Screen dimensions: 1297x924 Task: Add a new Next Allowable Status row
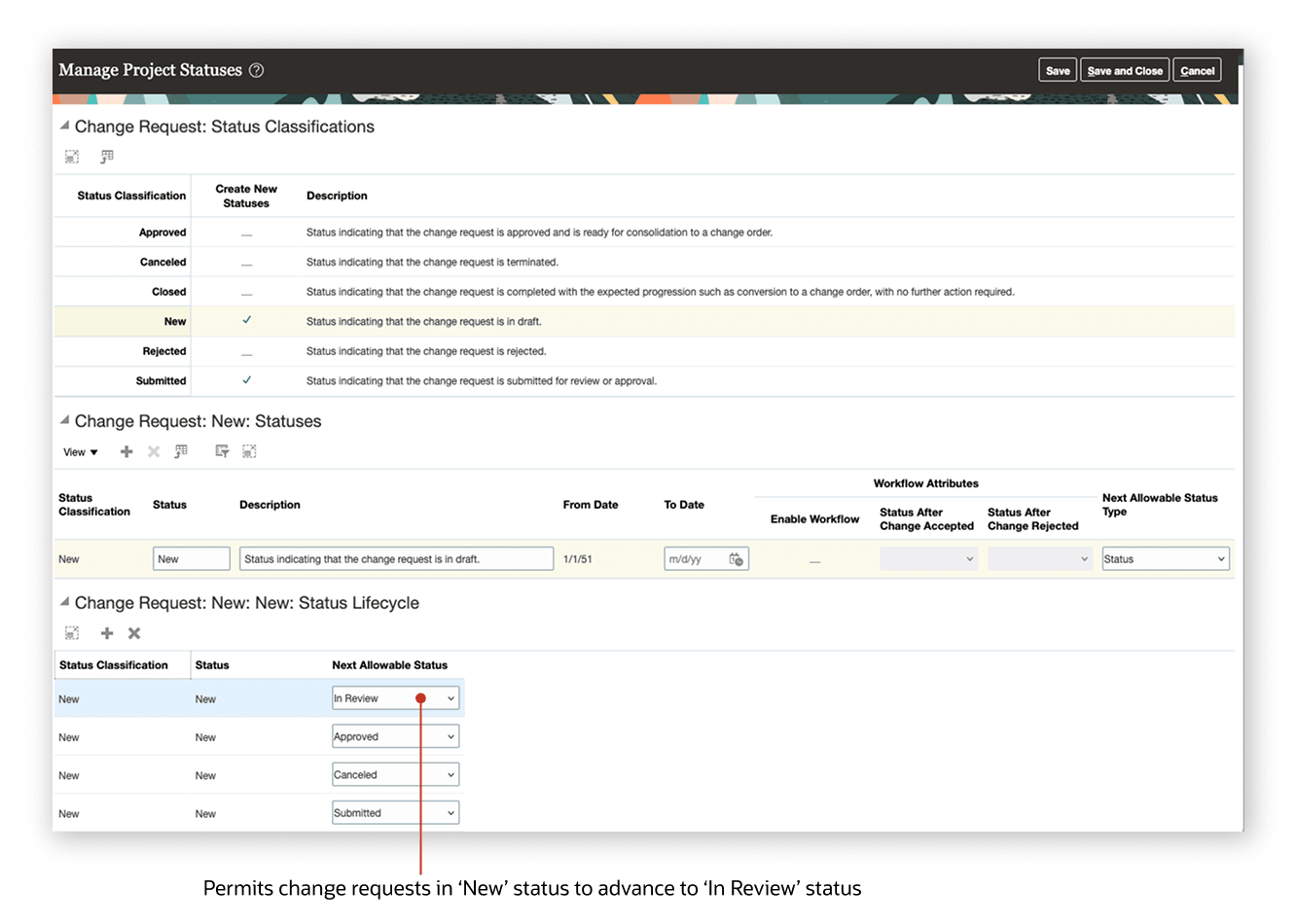[x=106, y=633]
